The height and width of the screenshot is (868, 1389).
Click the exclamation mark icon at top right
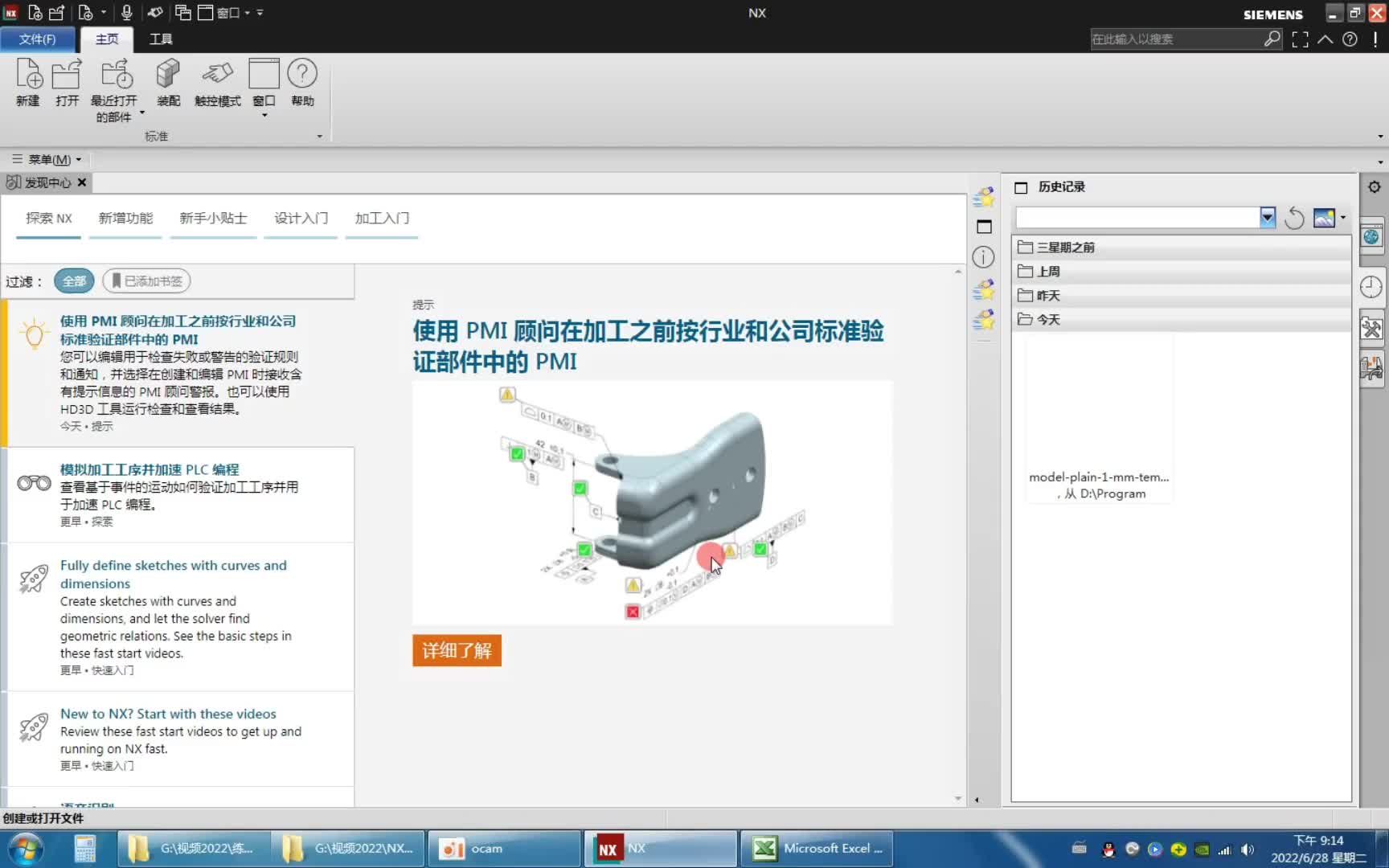(x=1375, y=39)
